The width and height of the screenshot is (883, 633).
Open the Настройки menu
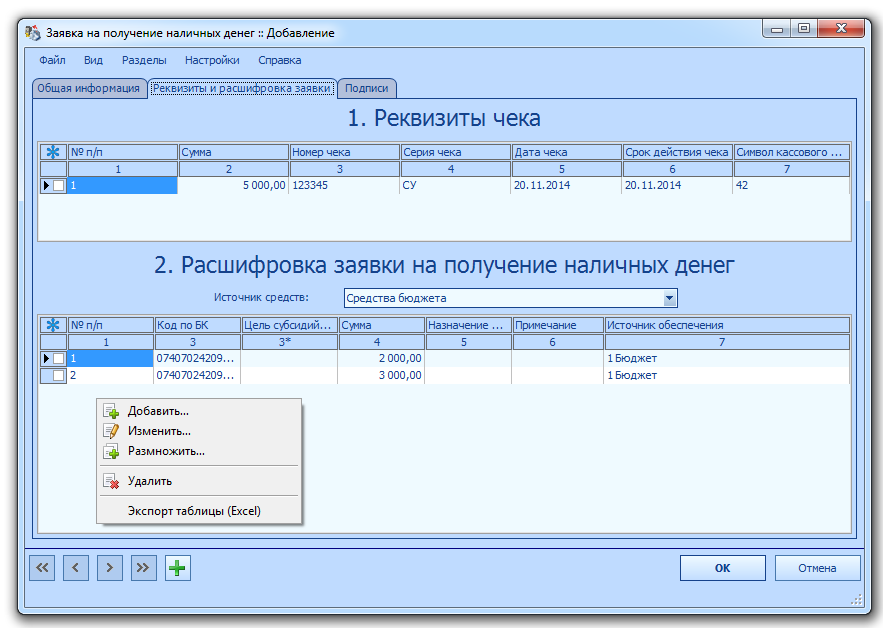212,60
